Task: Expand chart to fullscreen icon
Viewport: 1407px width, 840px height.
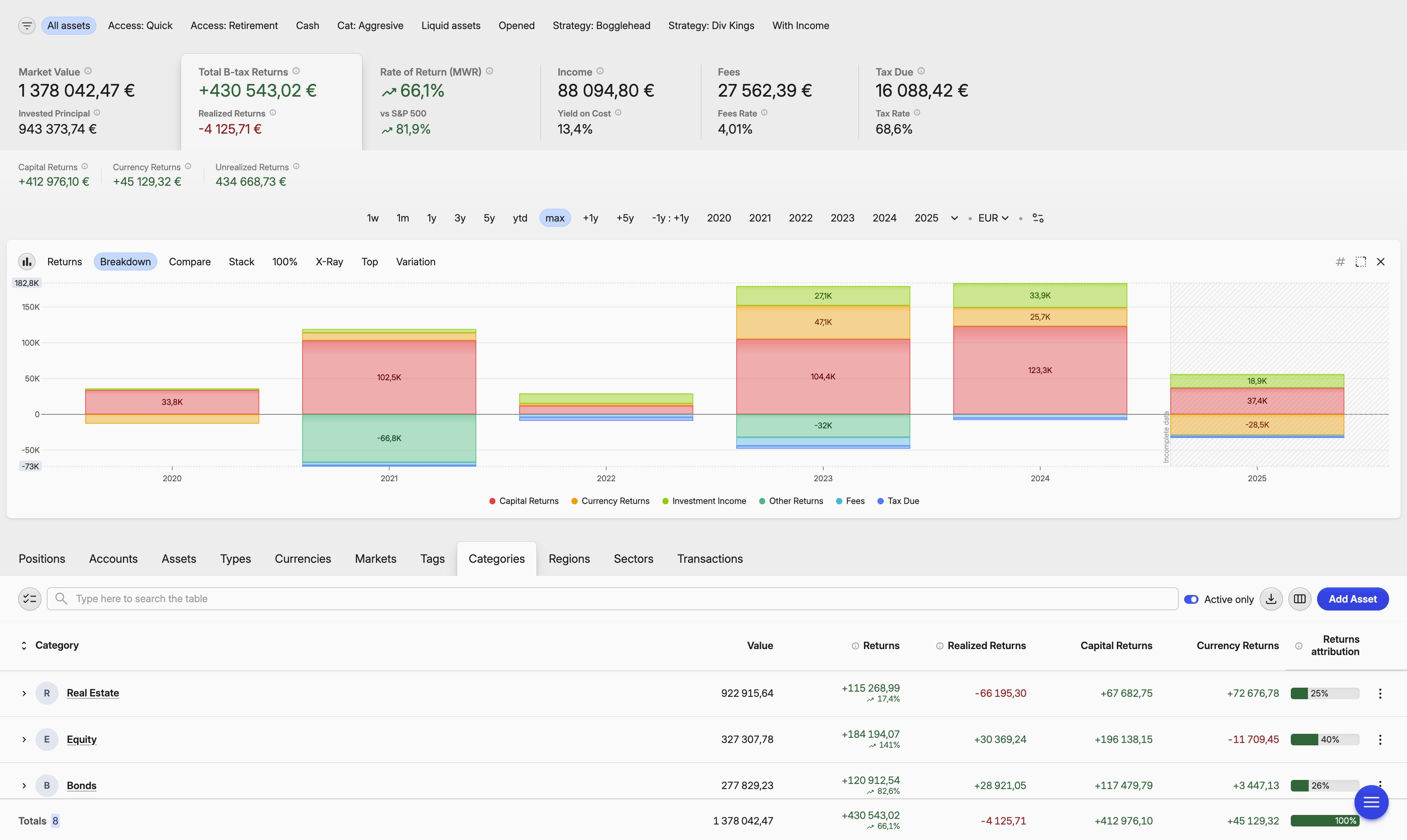Action: [1360, 262]
